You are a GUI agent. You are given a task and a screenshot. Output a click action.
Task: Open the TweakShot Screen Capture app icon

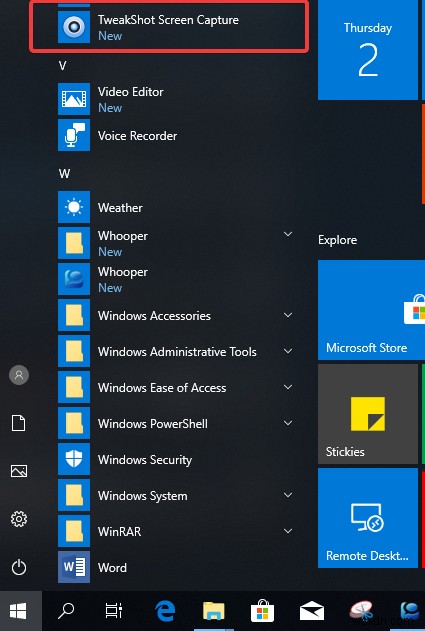(x=74, y=27)
